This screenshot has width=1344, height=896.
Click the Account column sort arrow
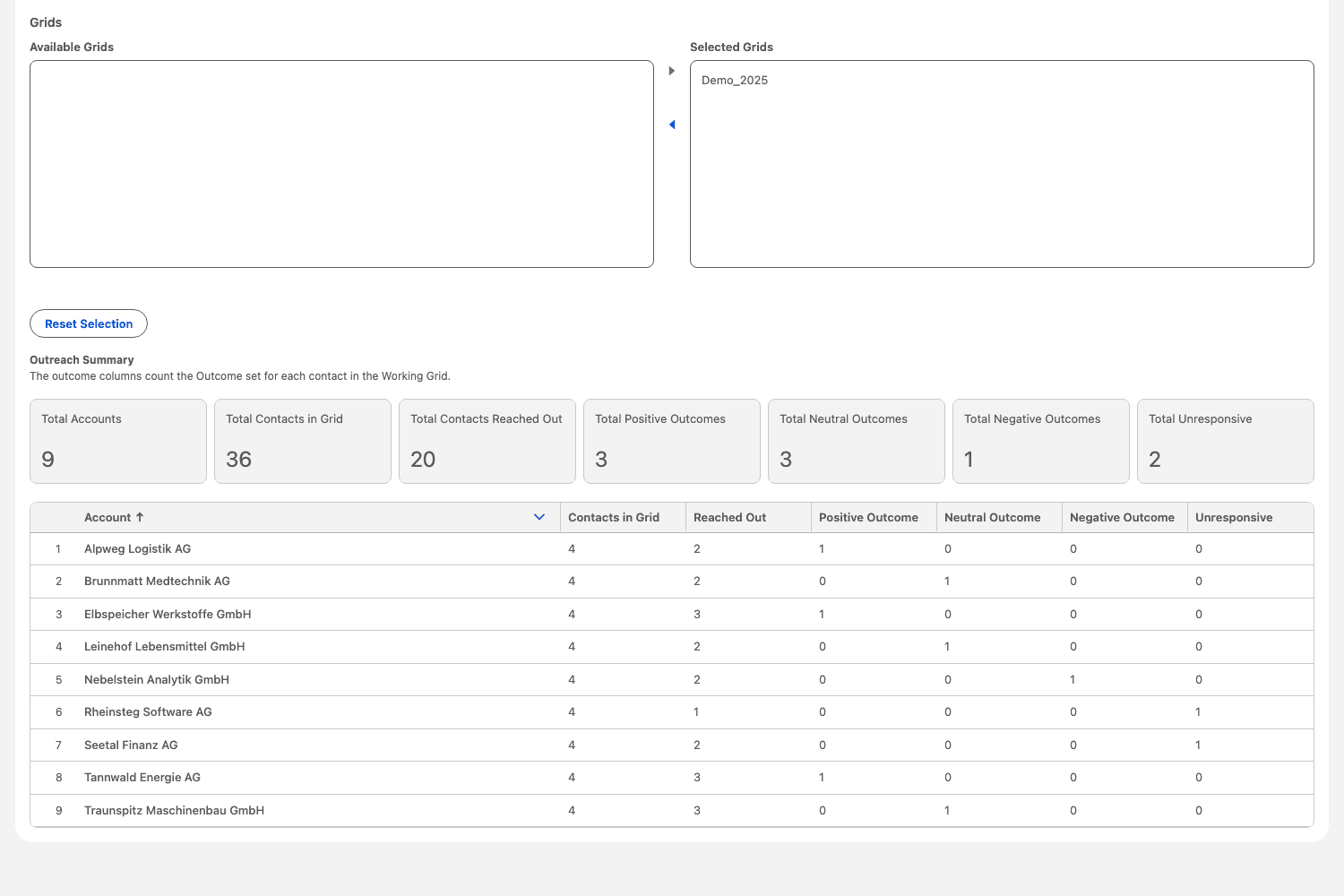tap(140, 517)
